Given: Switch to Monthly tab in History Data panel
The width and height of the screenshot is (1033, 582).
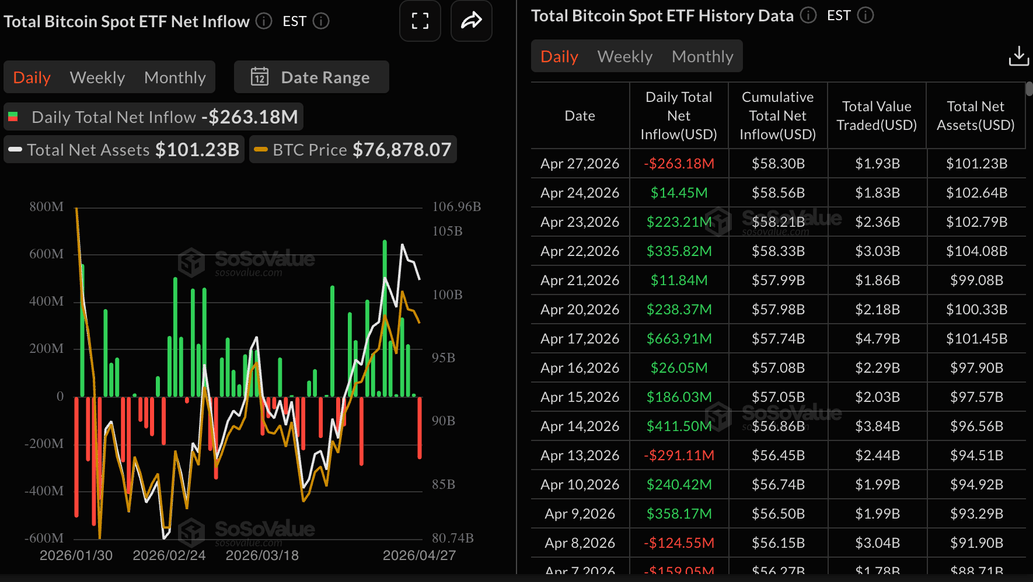Looking at the screenshot, I should point(701,56).
